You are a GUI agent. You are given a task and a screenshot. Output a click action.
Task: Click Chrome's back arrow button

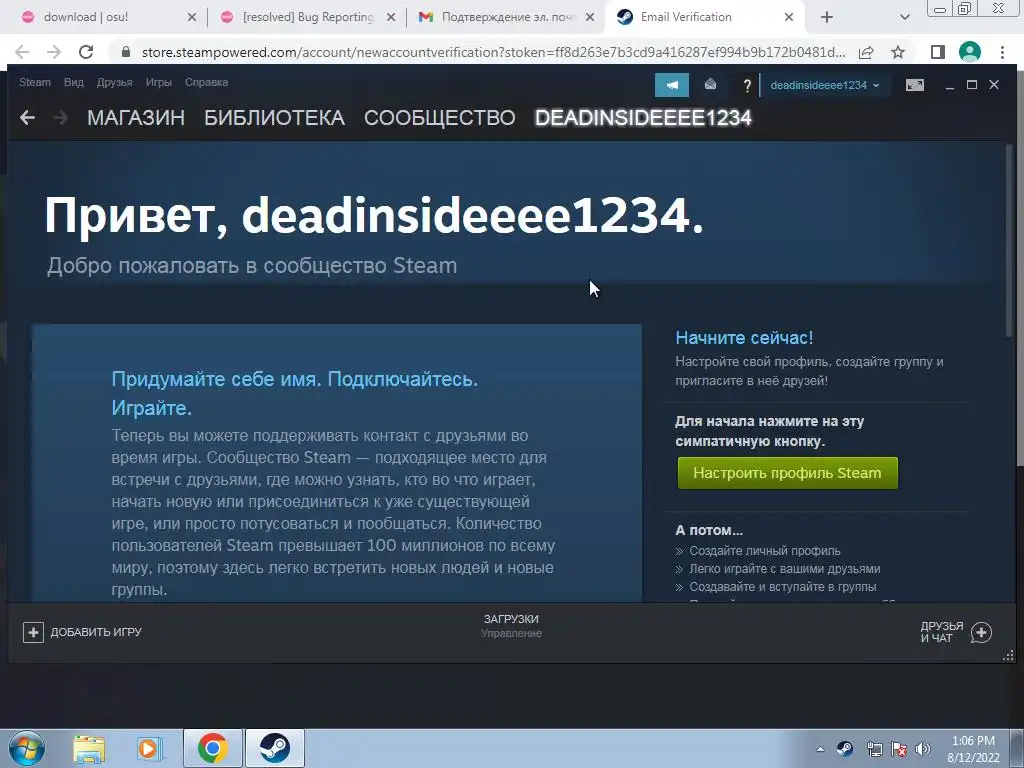point(22,52)
